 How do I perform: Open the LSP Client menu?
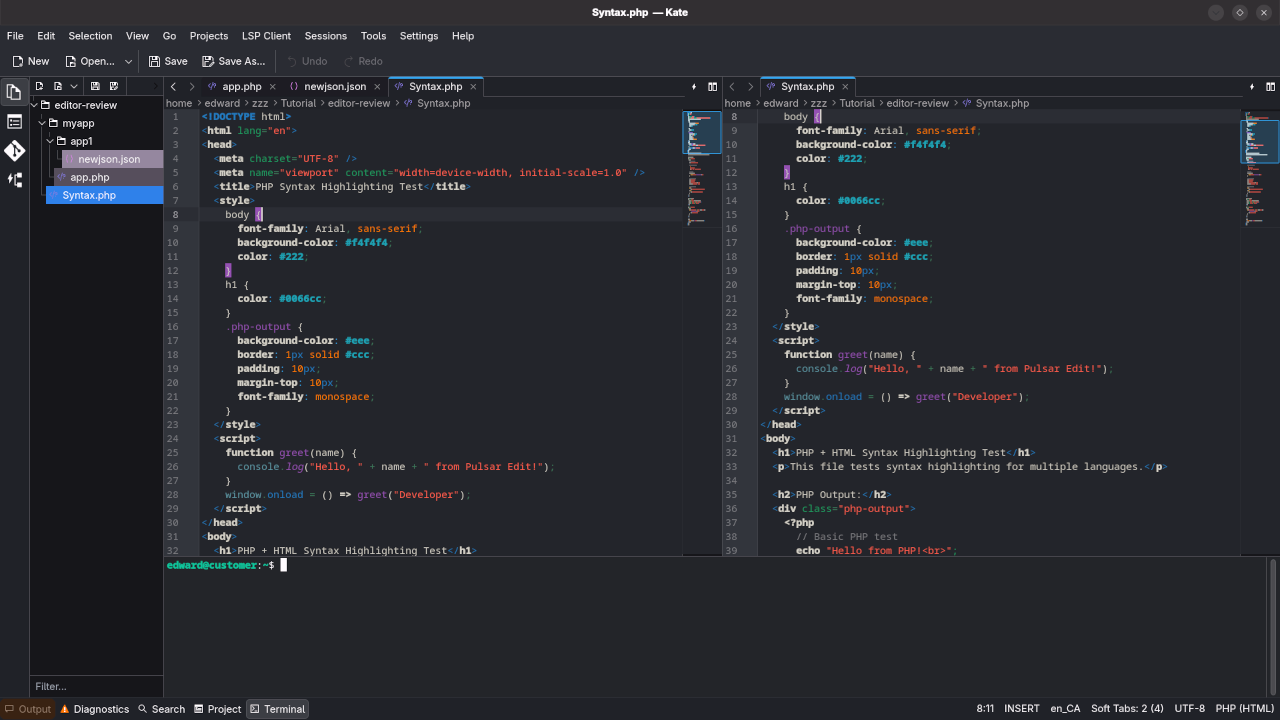click(x=266, y=36)
